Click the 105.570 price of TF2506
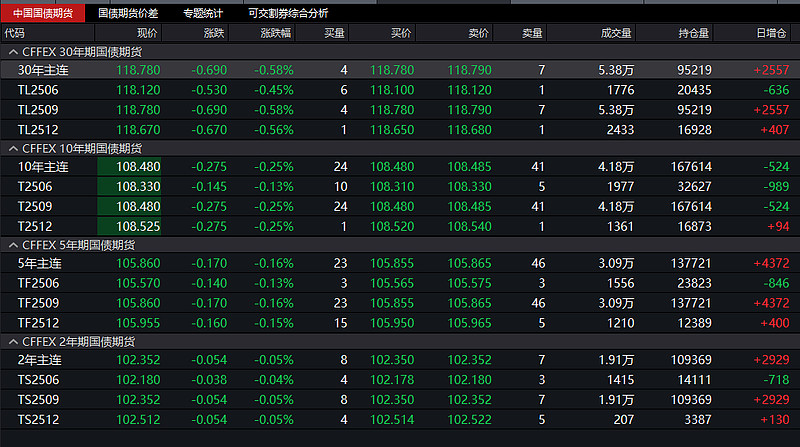Viewport: 800px width, 447px height. [138, 283]
